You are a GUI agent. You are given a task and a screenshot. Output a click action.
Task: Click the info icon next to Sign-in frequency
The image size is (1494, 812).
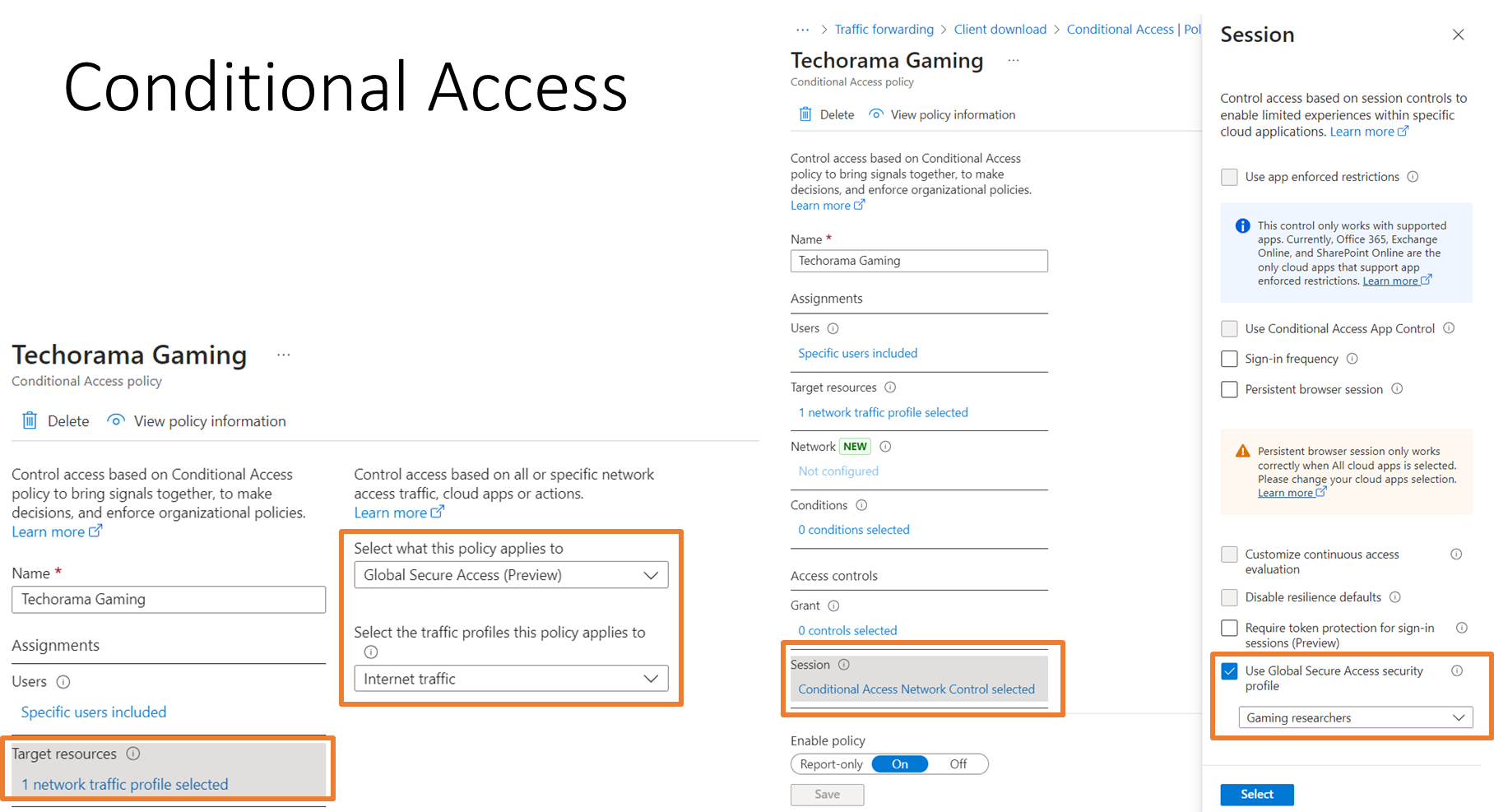pyautogui.click(x=1352, y=359)
